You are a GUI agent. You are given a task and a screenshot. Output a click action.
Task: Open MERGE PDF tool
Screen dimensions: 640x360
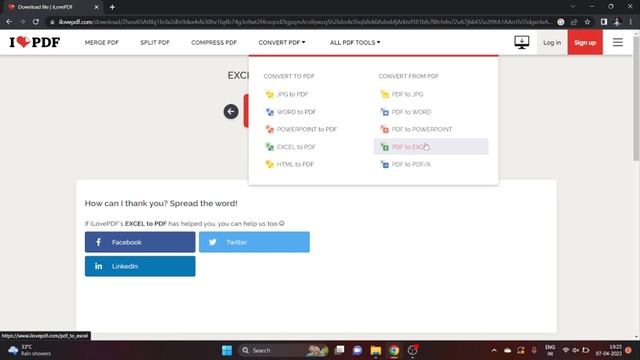pos(102,42)
